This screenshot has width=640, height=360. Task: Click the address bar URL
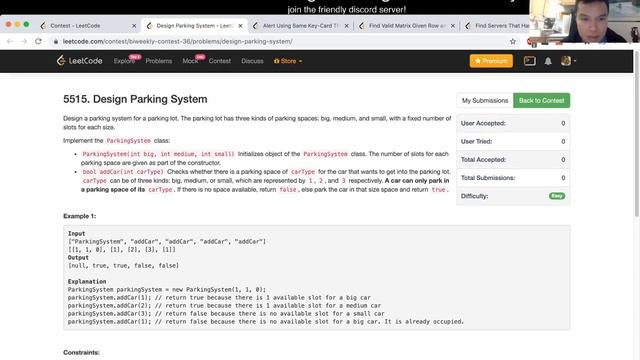click(x=178, y=41)
